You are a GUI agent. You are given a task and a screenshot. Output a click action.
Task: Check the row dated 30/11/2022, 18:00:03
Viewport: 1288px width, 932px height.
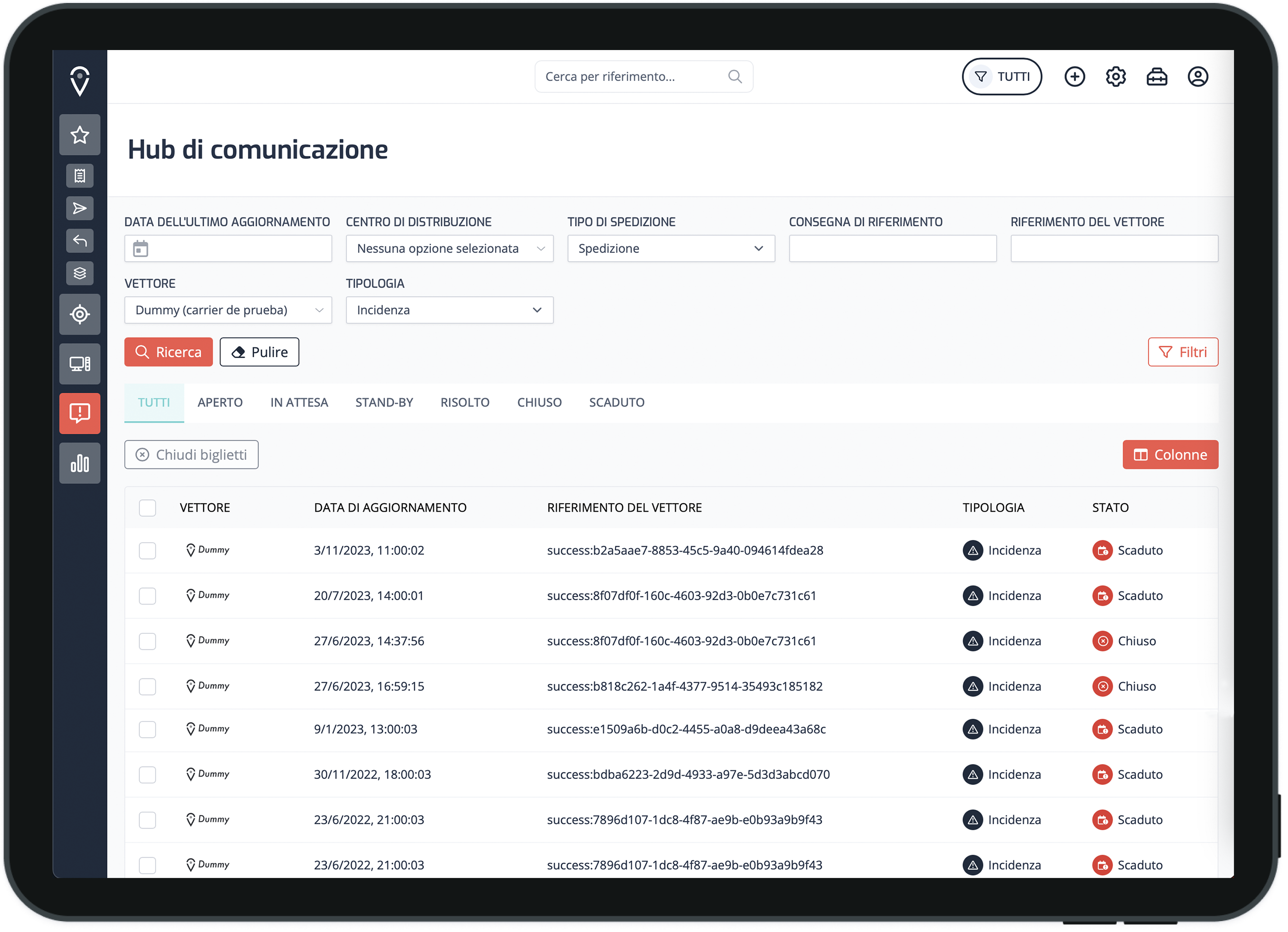tap(148, 776)
